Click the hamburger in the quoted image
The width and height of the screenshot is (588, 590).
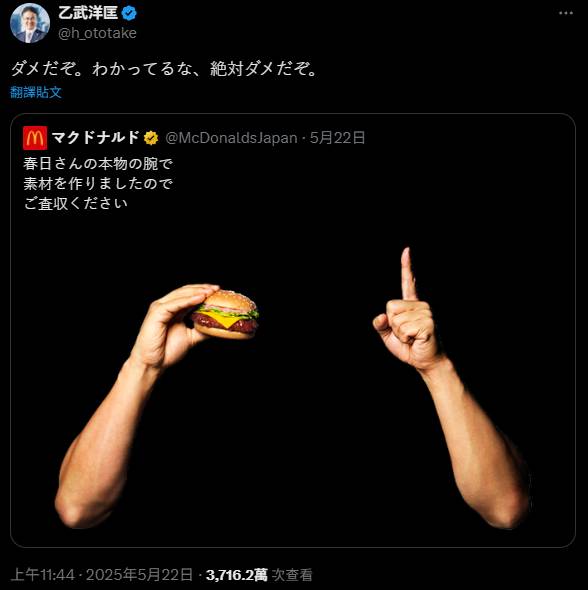(225, 315)
